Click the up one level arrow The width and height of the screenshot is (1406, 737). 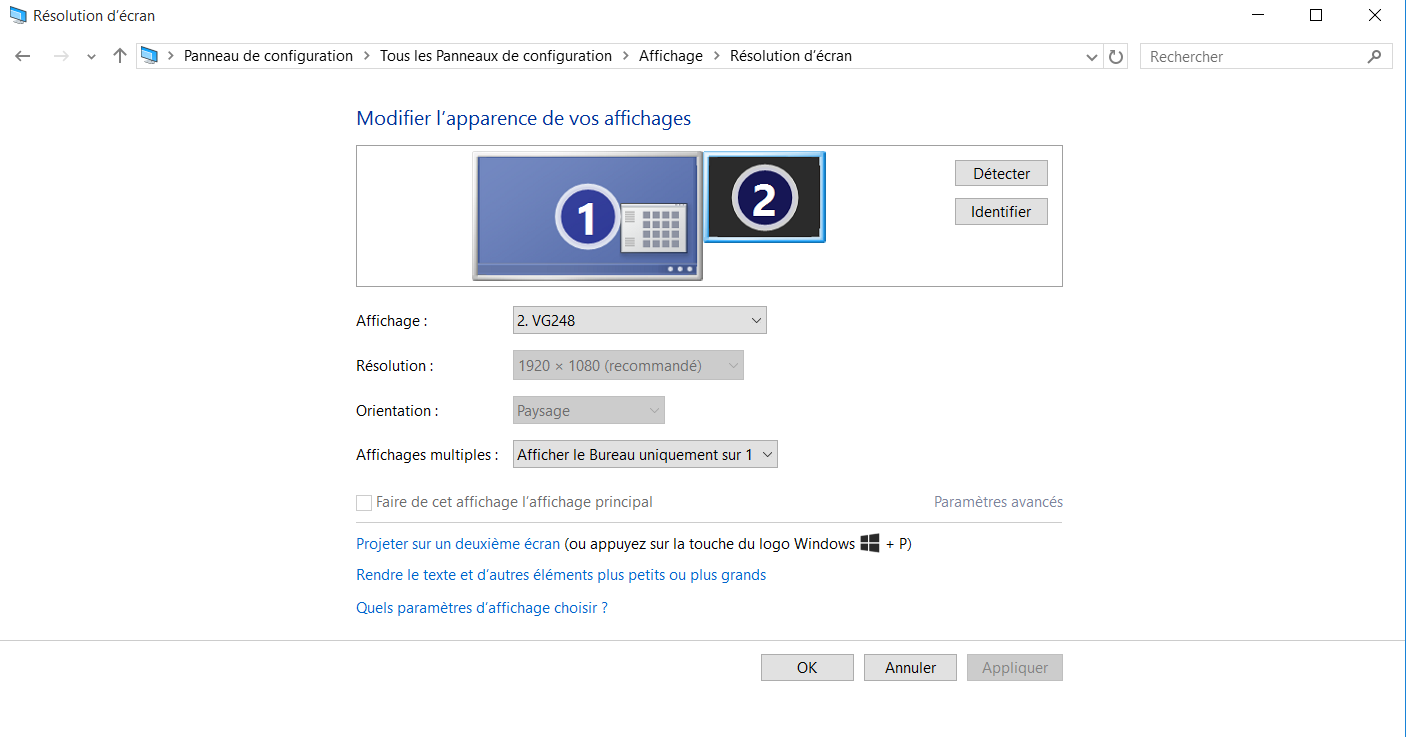pos(120,57)
